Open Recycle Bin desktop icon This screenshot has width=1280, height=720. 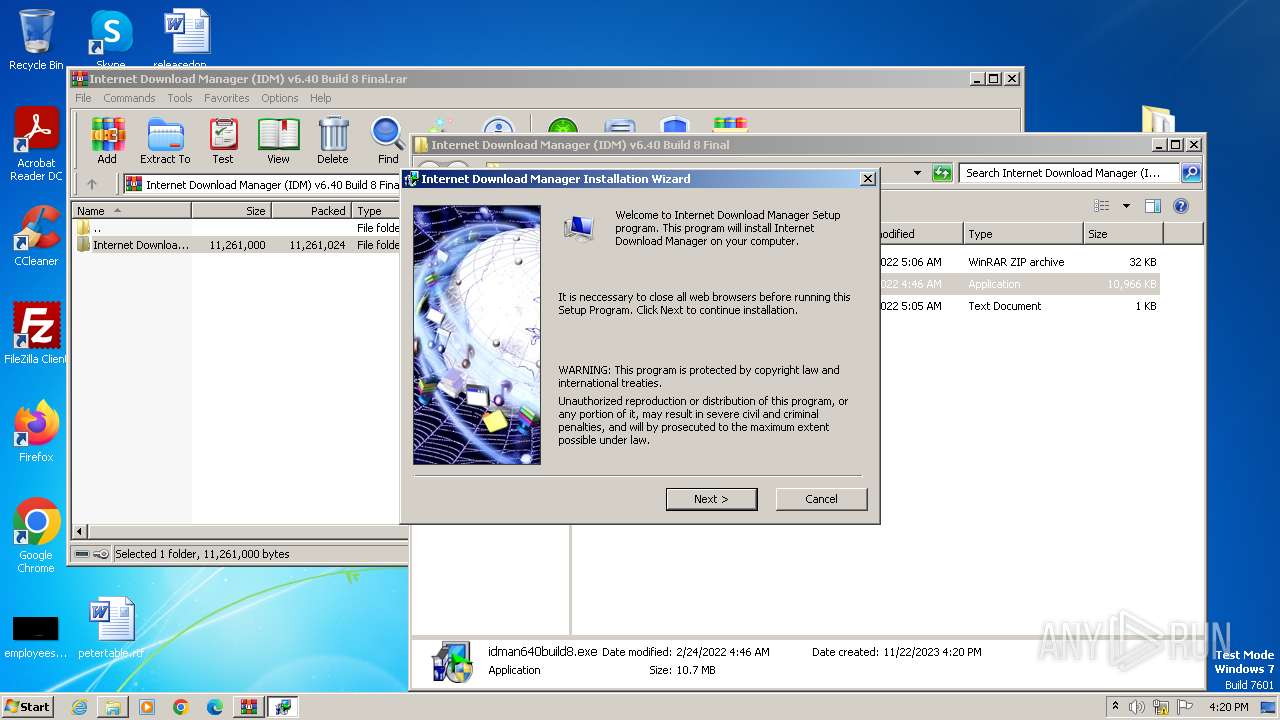(36, 39)
